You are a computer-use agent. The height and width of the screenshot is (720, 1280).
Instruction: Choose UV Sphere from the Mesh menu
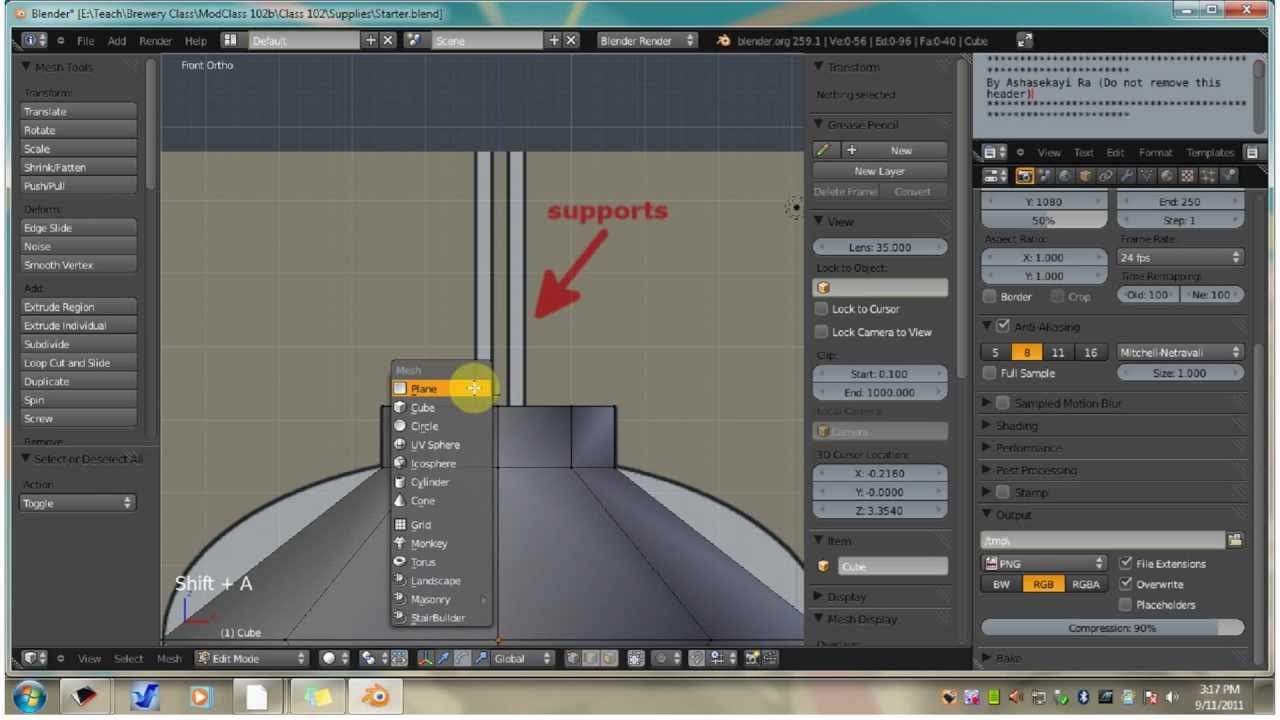[442, 444]
